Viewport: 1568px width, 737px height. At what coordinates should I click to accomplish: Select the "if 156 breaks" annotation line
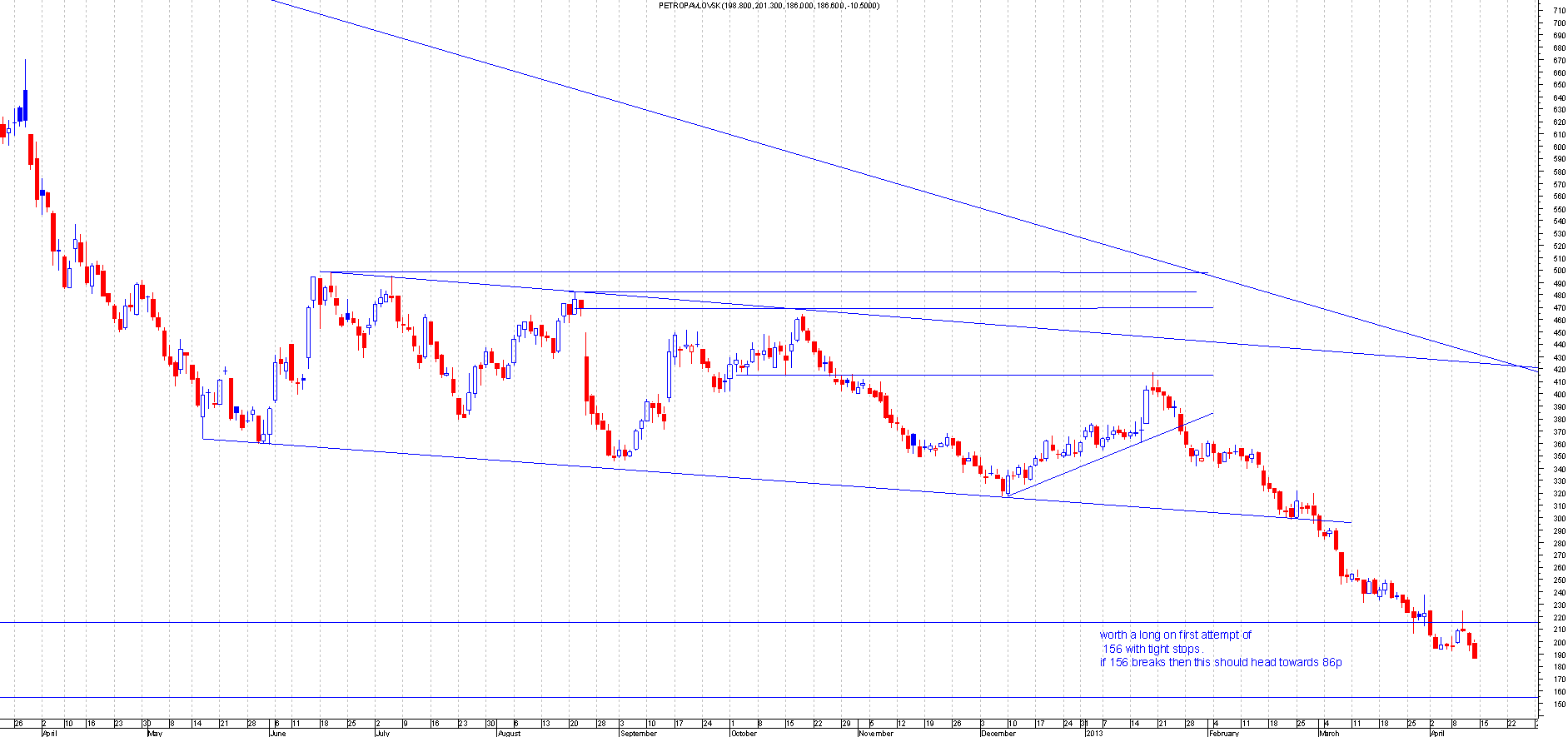pyautogui.click(x=1220, y=663)
